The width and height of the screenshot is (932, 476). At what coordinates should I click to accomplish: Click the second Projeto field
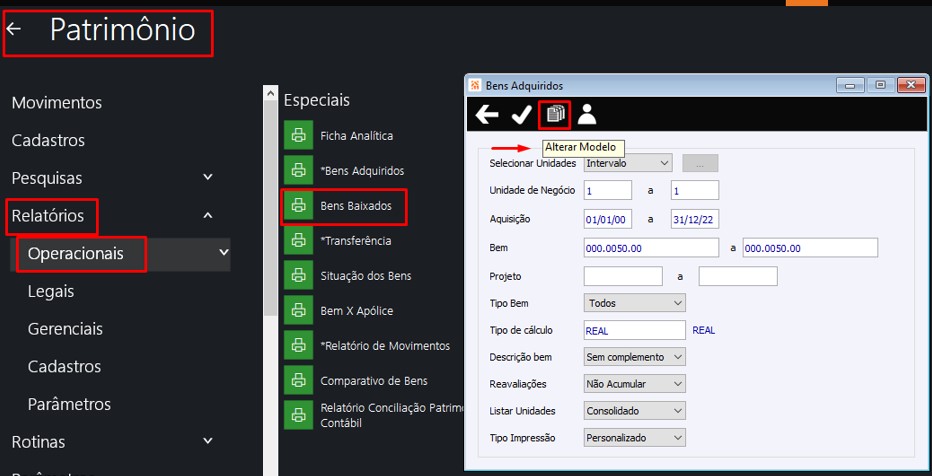[738, 276]
